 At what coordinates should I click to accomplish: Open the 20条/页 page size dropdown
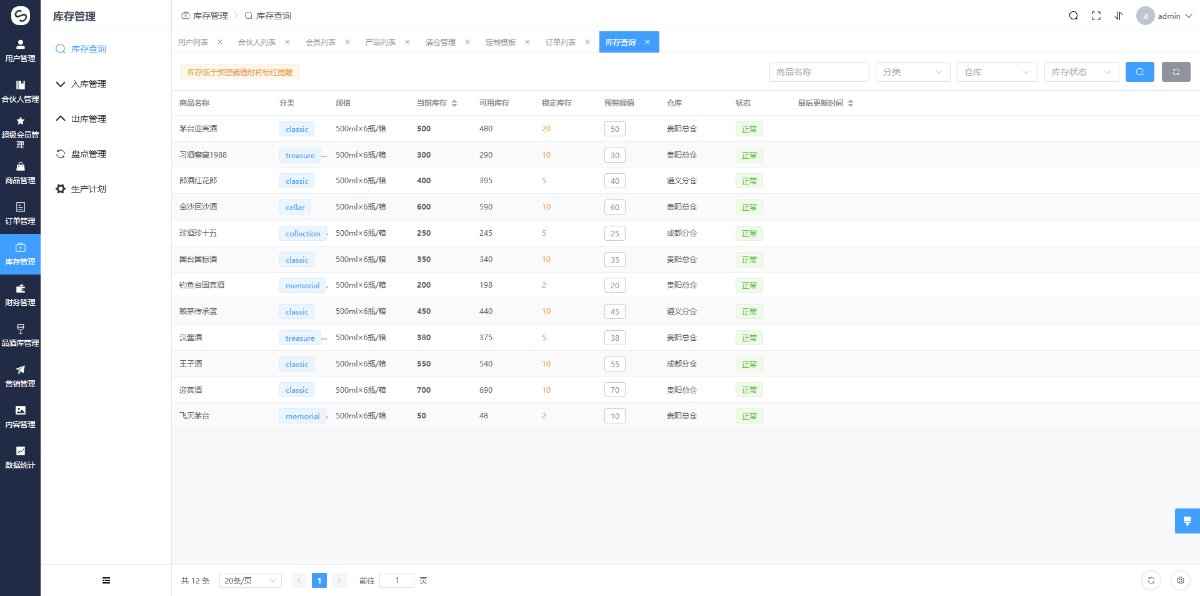250,580
